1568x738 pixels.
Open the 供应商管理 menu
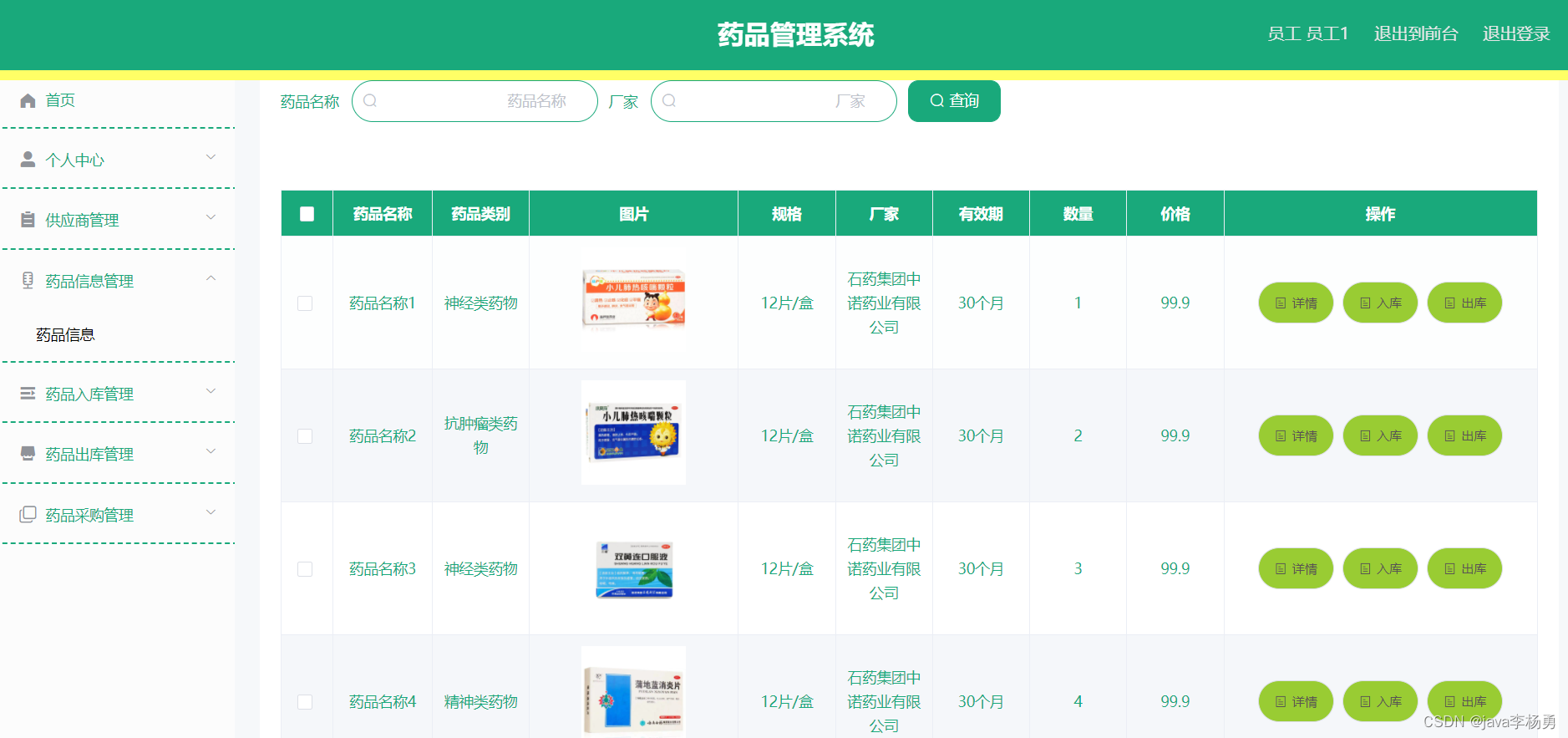pyautogui.click(x=118, y=220)
